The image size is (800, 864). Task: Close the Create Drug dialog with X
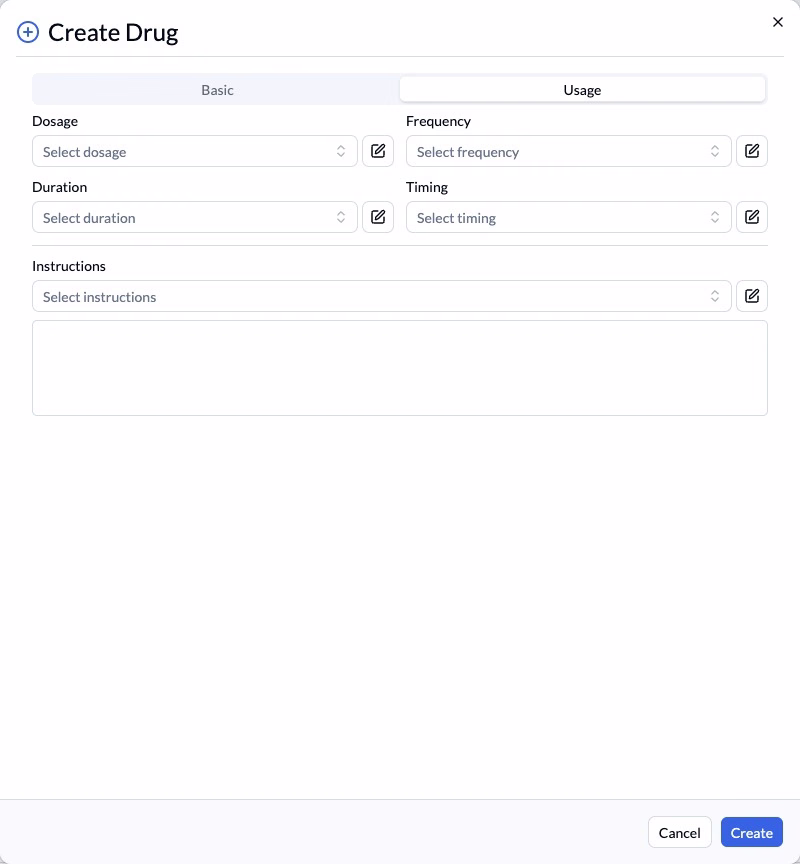click(777, 22)
